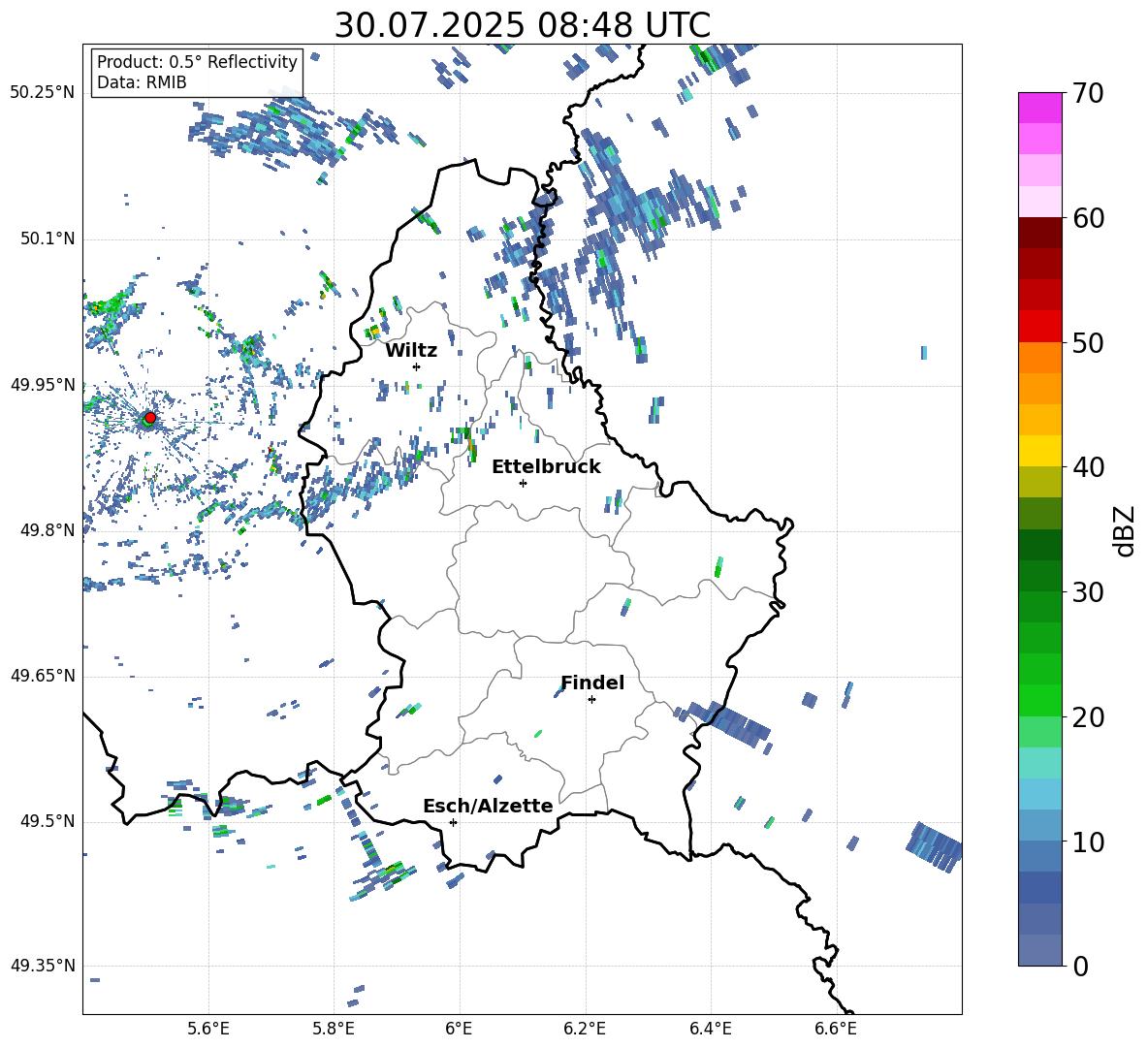Click the 49.5°N latitude label
This screenshot has width=1148, height=1048.
tap(47, 821)
